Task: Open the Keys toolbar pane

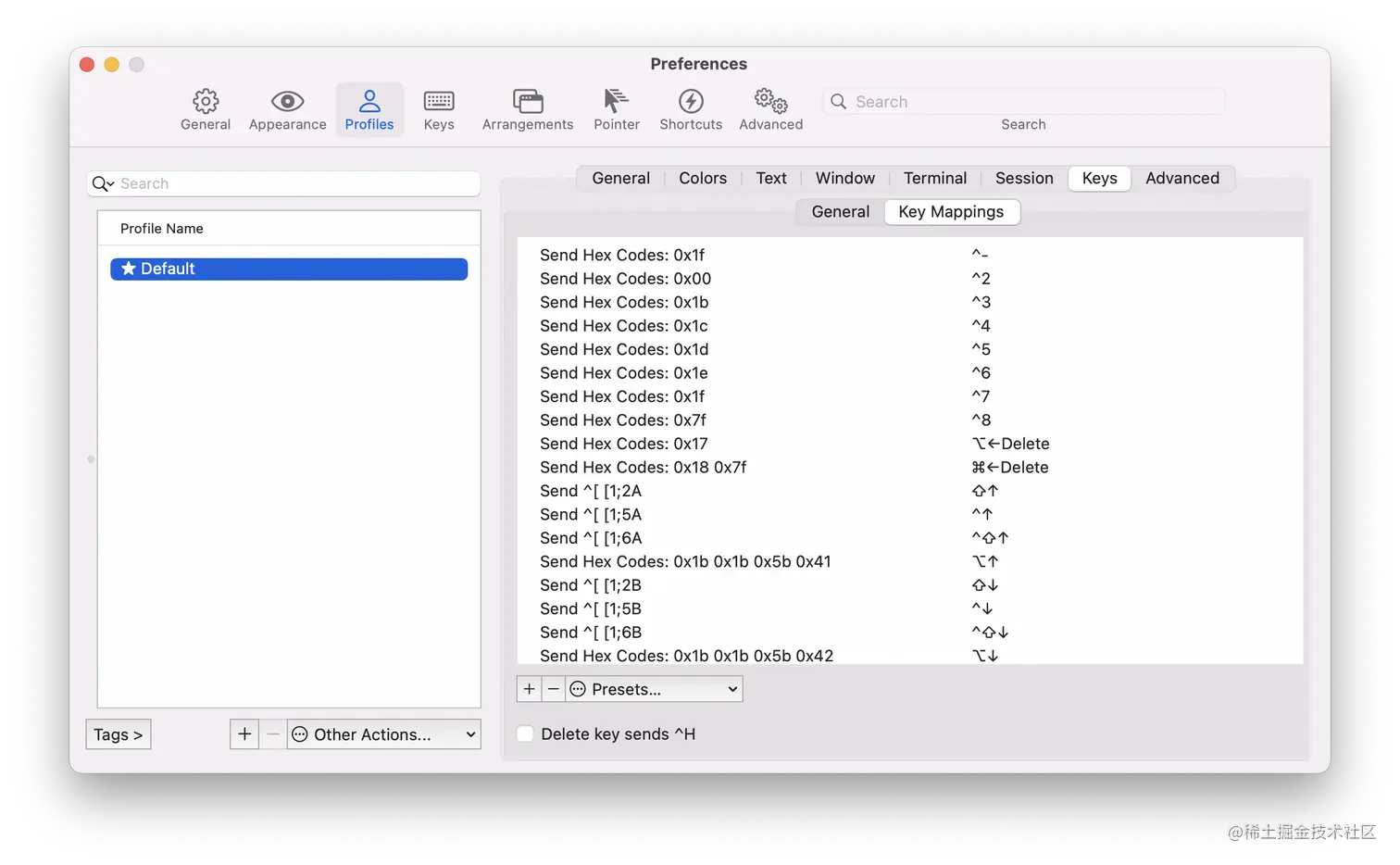Action: [x=439, y=110]
